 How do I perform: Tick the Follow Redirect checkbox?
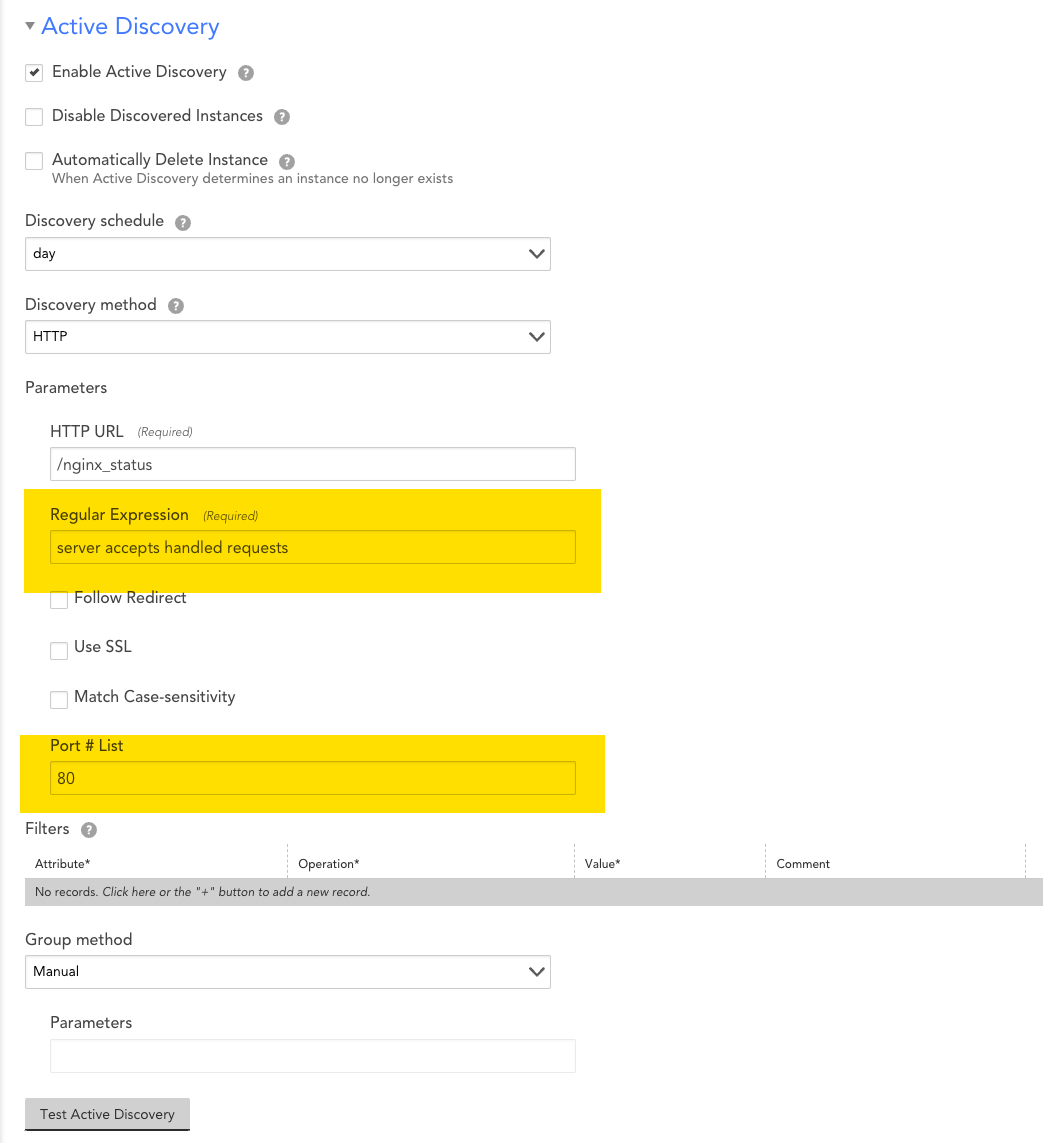click(59, 599)
